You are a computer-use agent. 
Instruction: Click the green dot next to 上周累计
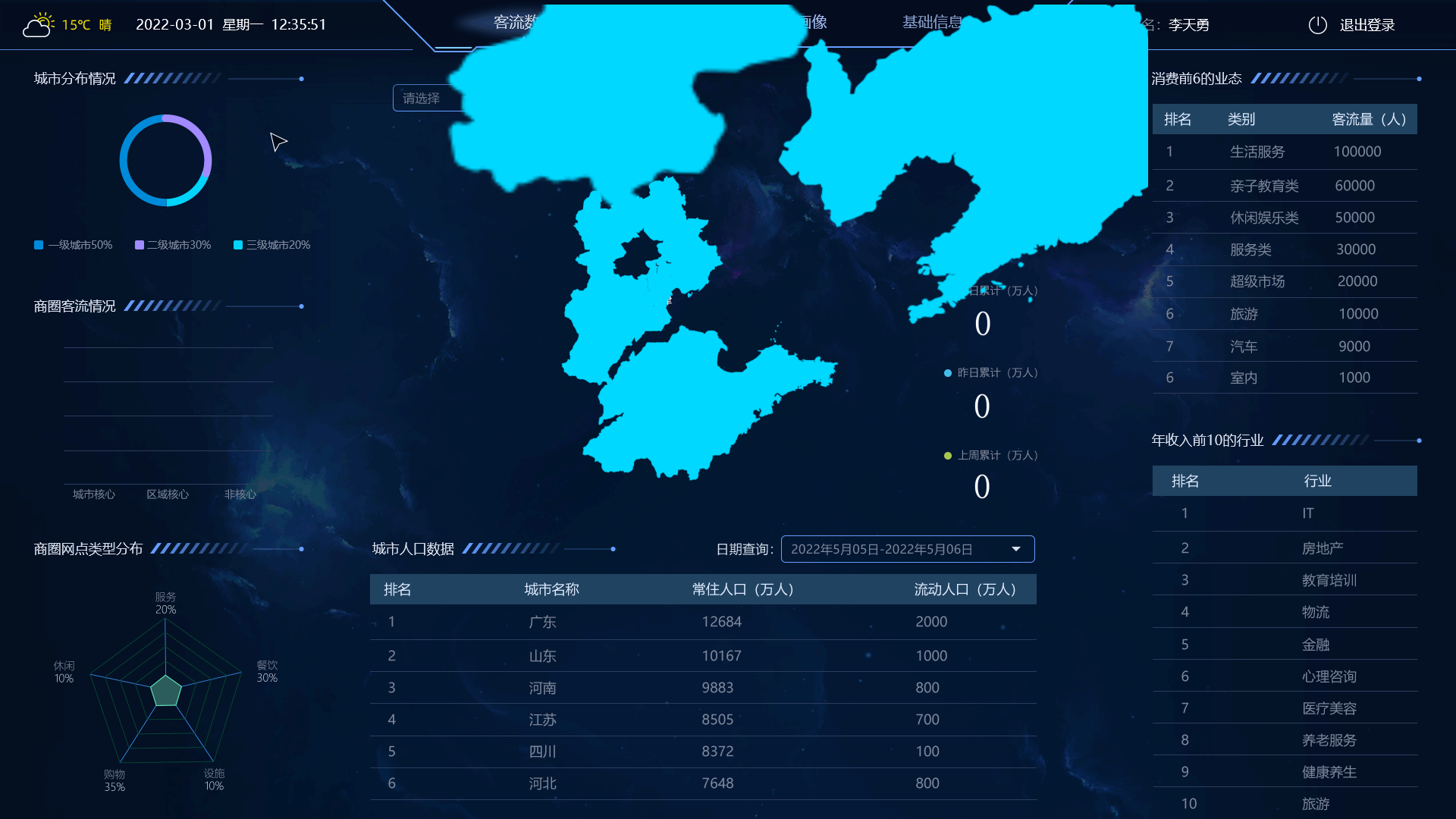pos(947,456)
